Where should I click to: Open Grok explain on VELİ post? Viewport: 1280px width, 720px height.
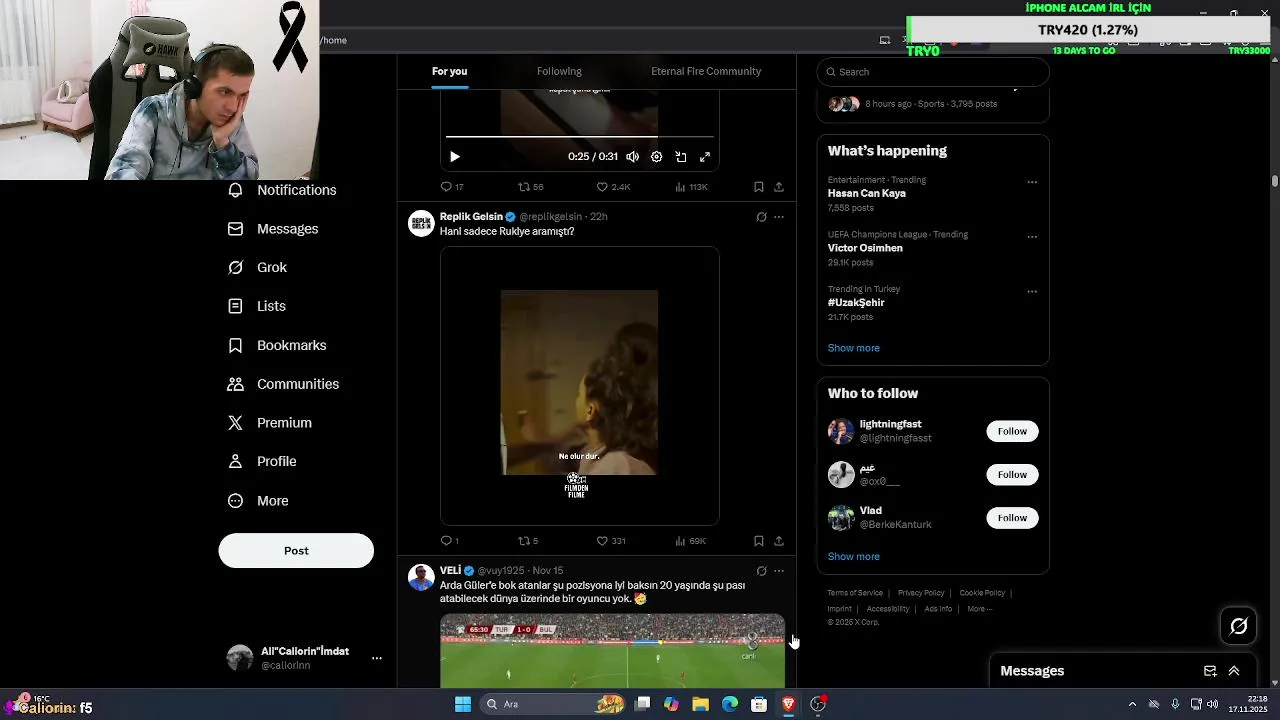point(761,571)
